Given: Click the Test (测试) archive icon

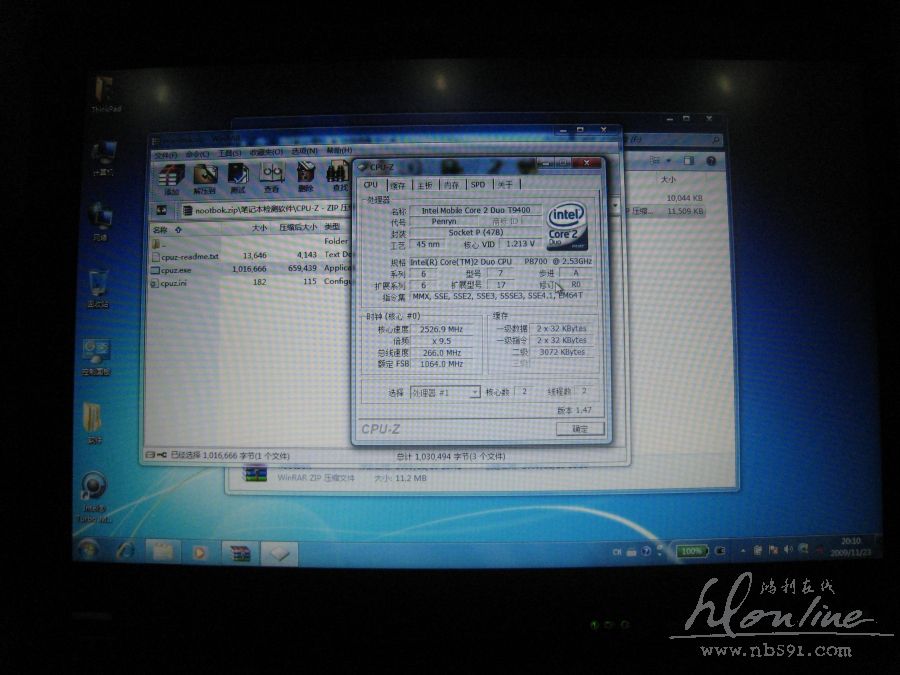Looking at the screenshot, I should pyautogui.click(x=238, y=177).
